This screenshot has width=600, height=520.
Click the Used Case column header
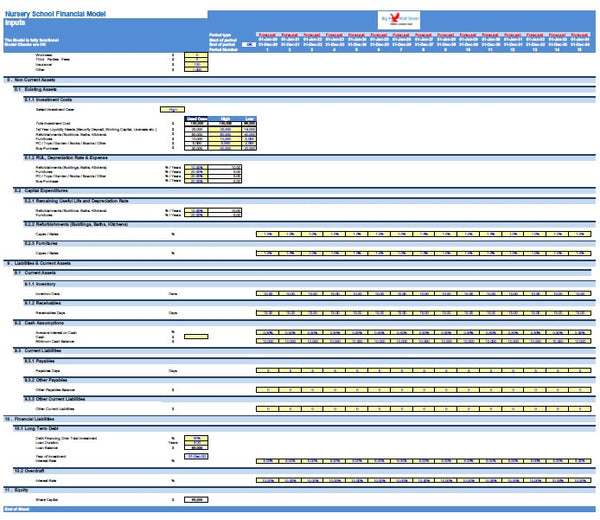[x=197, y=119]
